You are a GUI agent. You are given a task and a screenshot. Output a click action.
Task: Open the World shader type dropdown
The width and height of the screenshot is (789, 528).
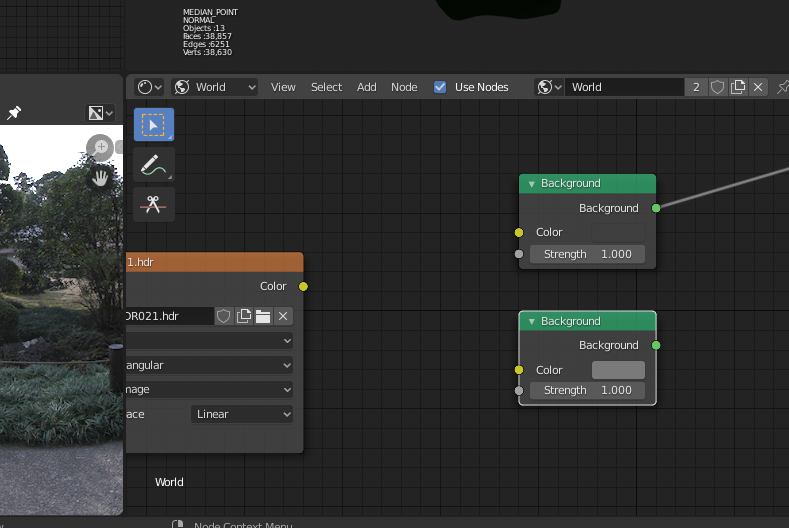pos(215,87)
